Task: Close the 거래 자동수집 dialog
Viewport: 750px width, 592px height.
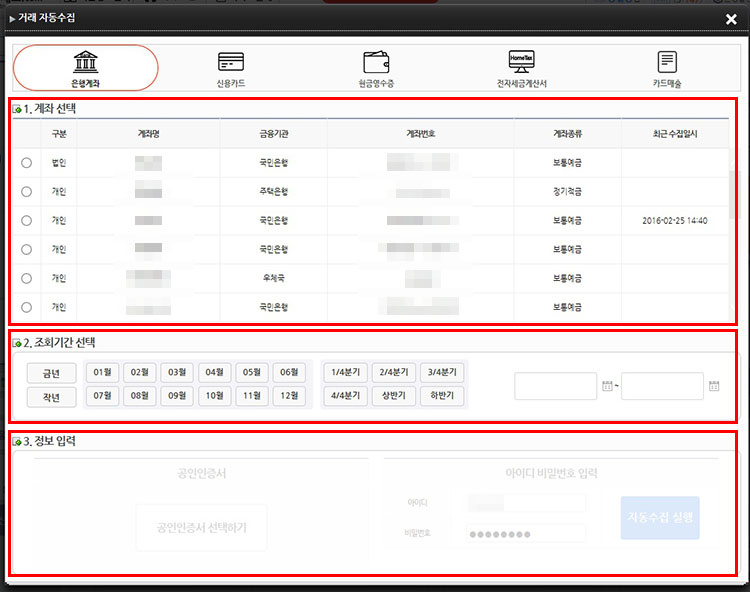Action: click(731, 19)
